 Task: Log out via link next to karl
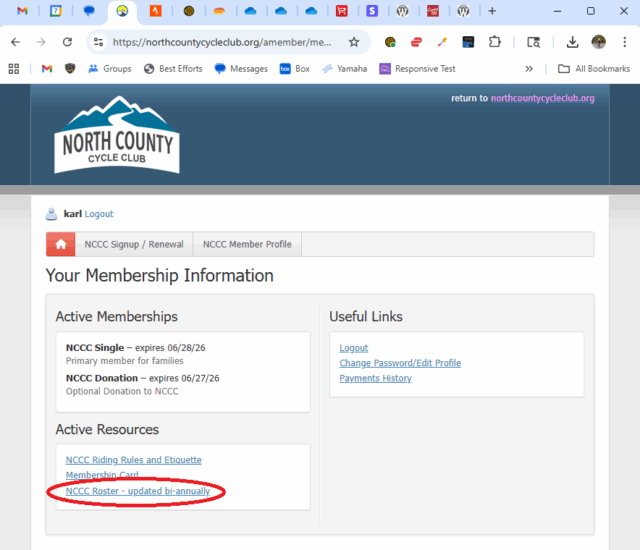(x=99, y=214)
